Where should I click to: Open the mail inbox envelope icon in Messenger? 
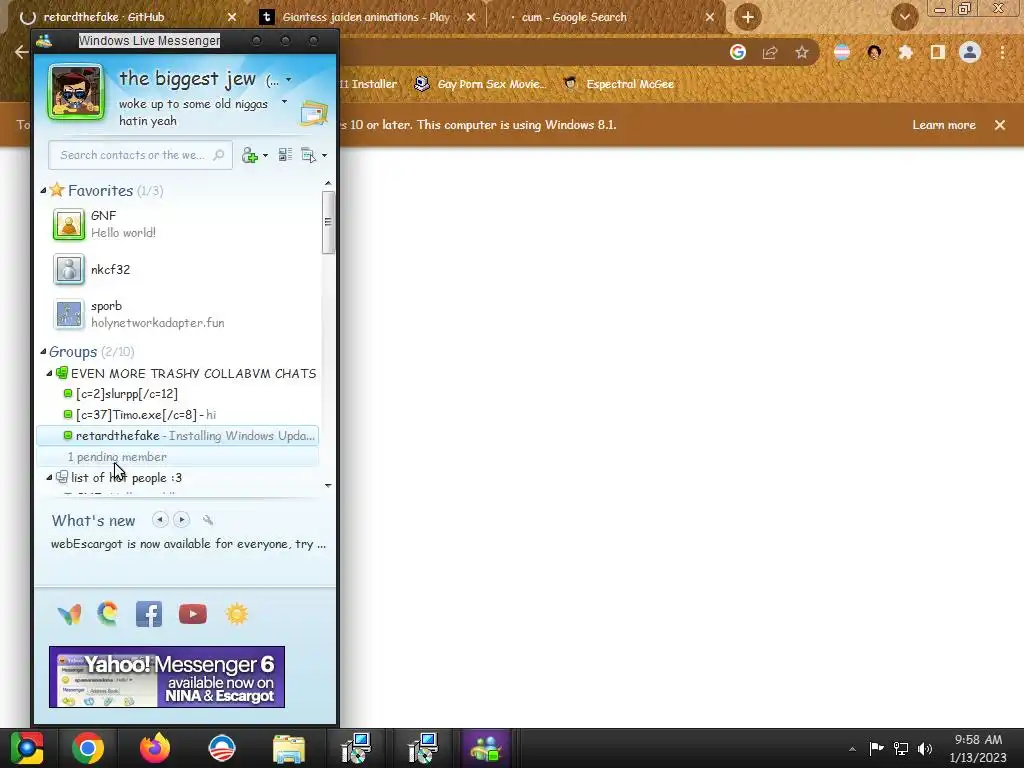pos(313,114)
